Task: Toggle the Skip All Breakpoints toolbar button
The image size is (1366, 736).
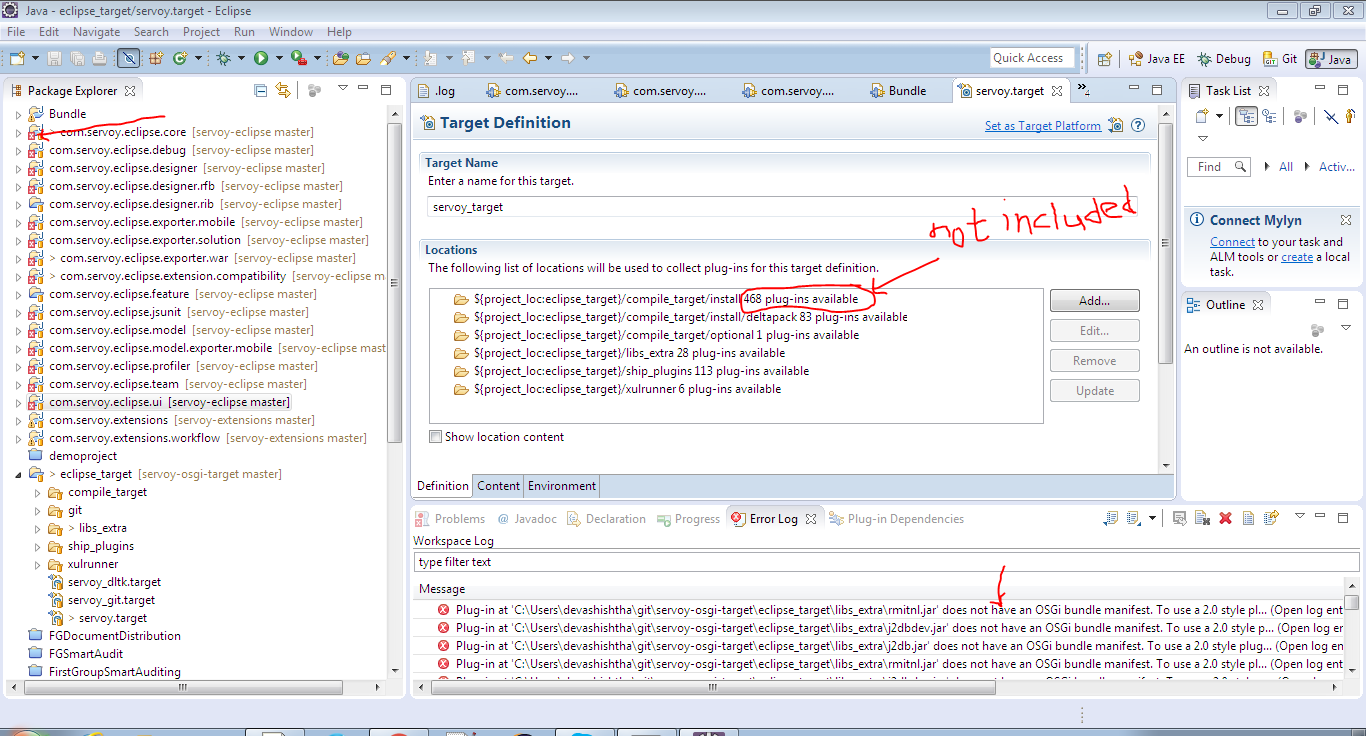Action: pyautogui.click(x=129, y=58)
